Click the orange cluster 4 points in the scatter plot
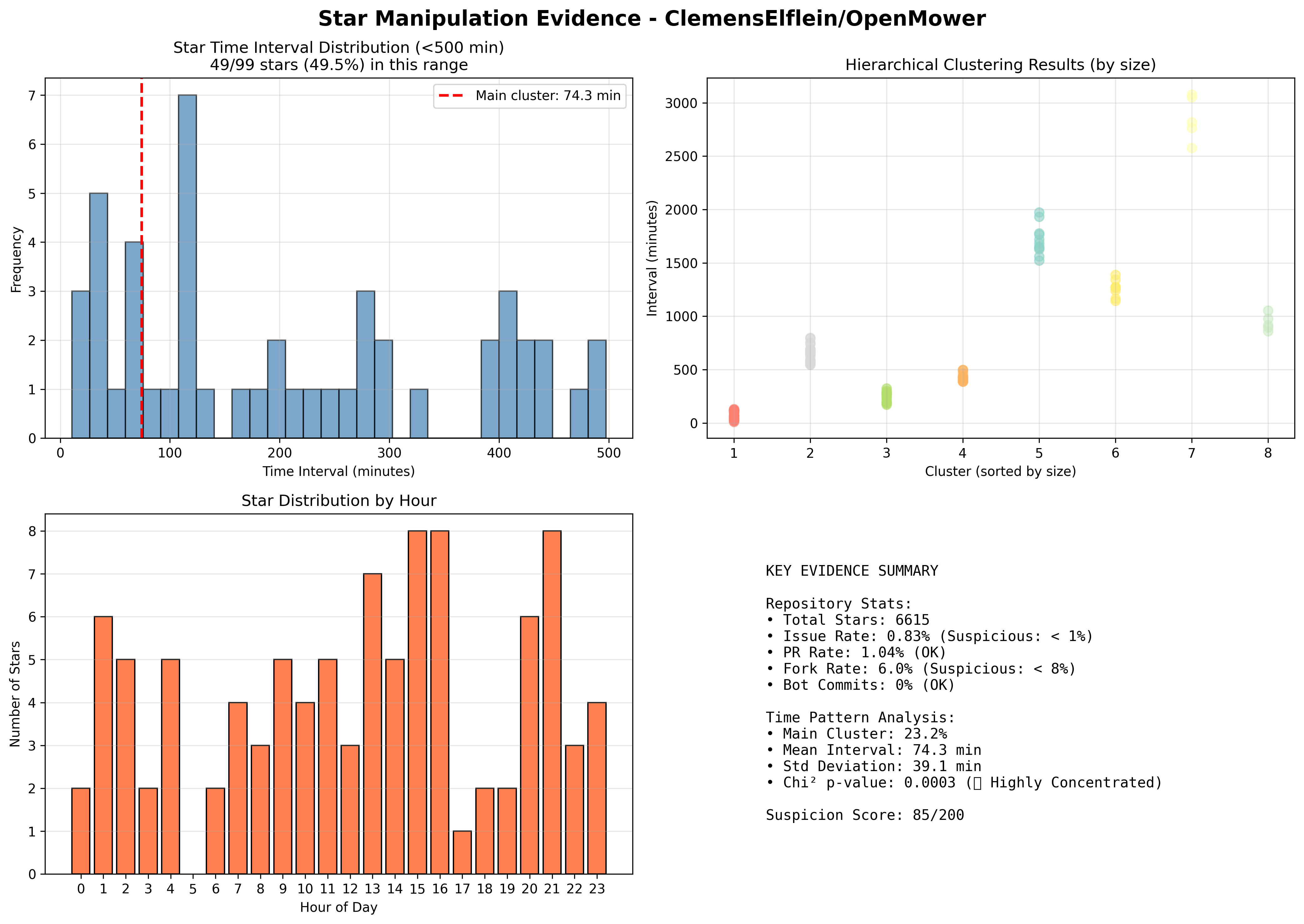The height and width of the screenshot is (924, 1304). 963,376
